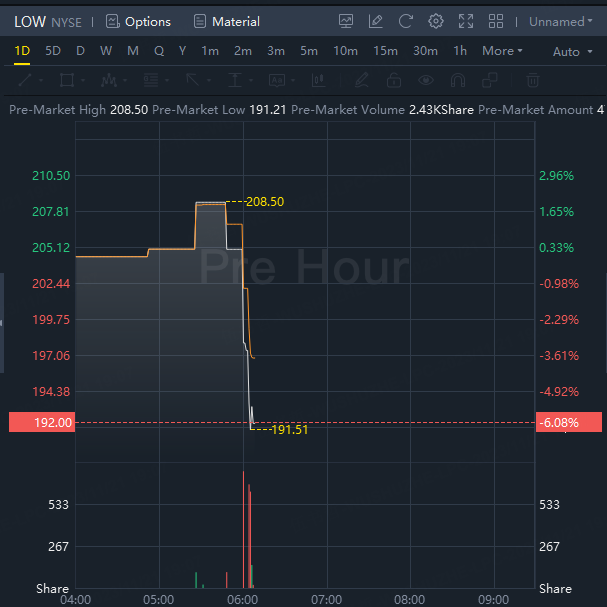
Task: Click the 208.50 high marker on chart
Action: [265, 202]
